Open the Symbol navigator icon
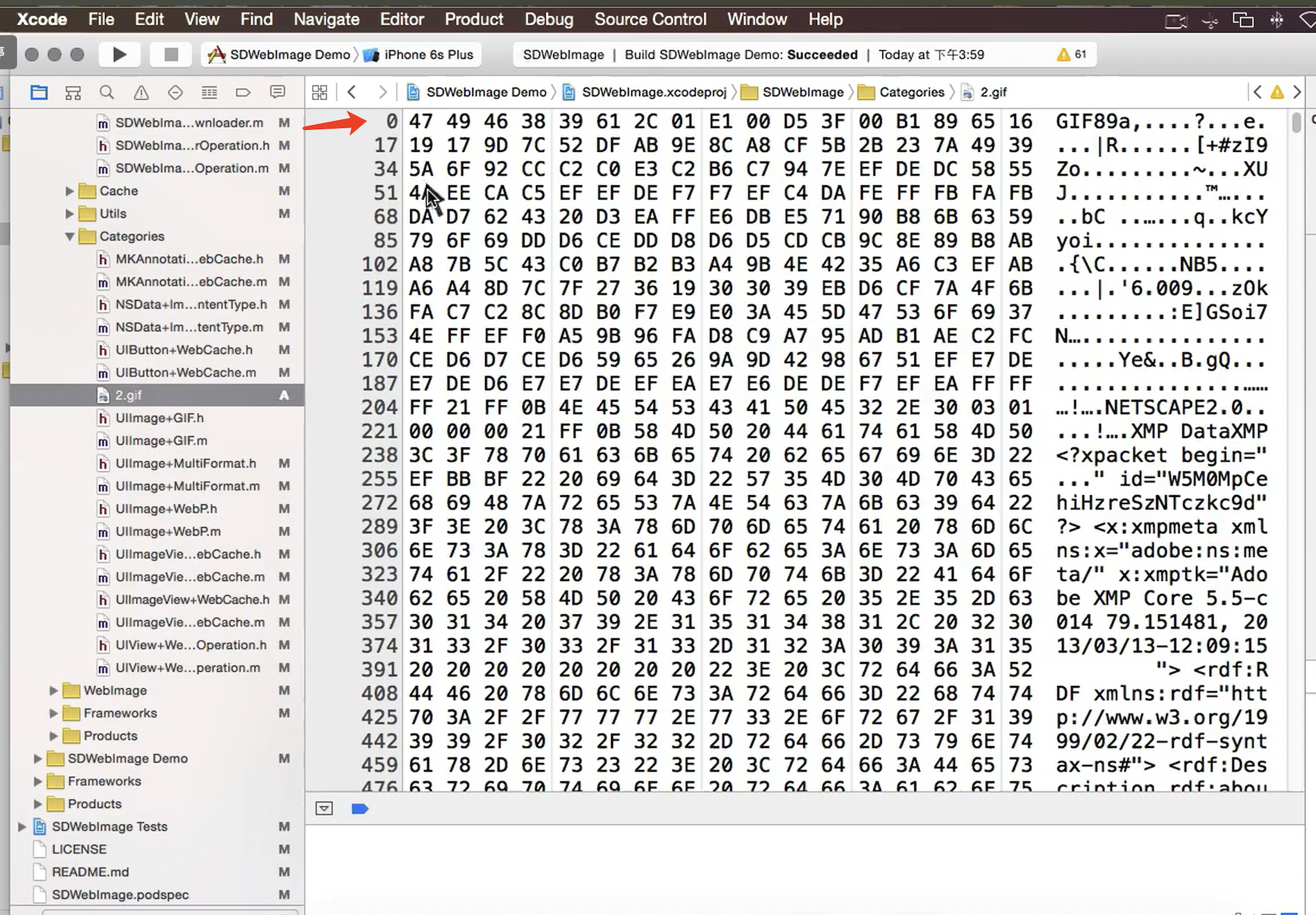Screen dimensions: 1316x915 (73, 93)
